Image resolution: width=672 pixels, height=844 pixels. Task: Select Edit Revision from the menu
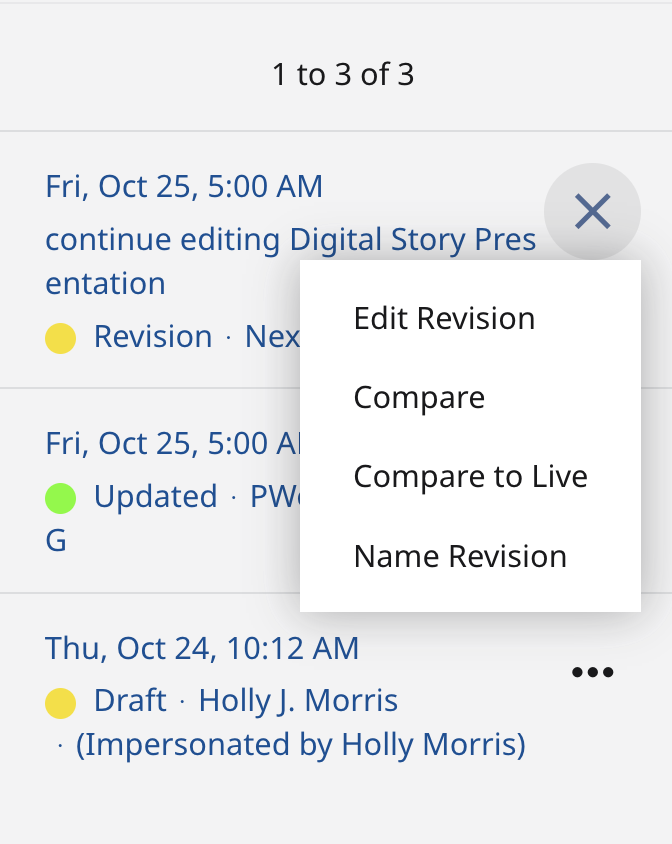point(444,318)
